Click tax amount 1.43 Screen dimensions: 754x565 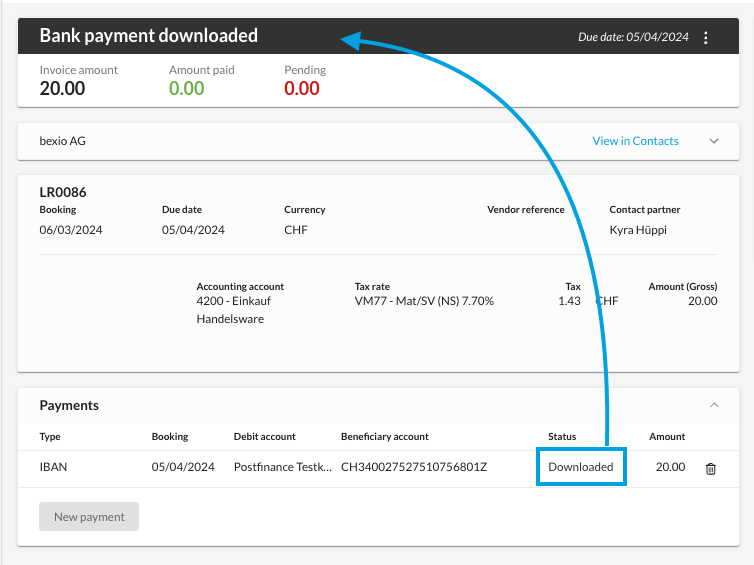(569, 301)
